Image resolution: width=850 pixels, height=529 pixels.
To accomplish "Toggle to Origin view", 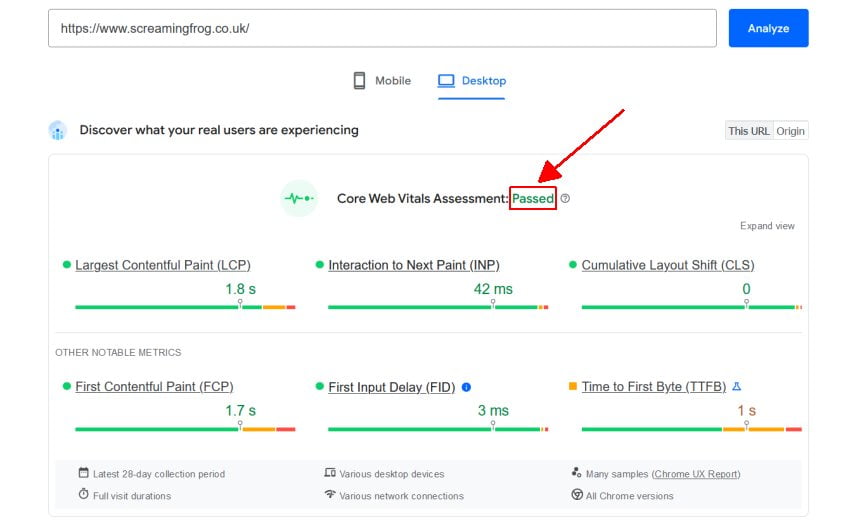I will click(x=790, y=131).
